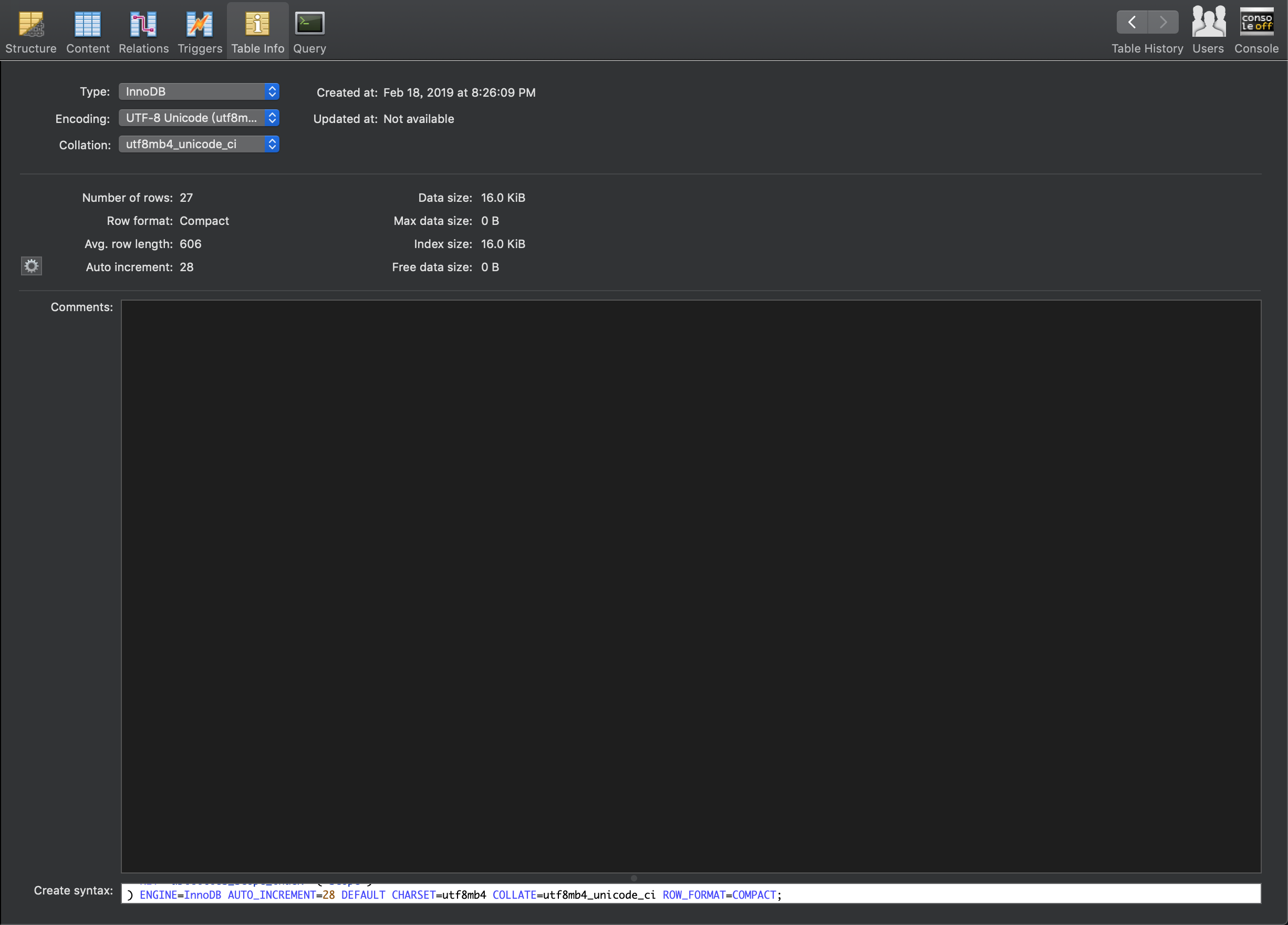Click the InnoDB engine selector stepper
Screen dimensions: 1288x925
272,91
